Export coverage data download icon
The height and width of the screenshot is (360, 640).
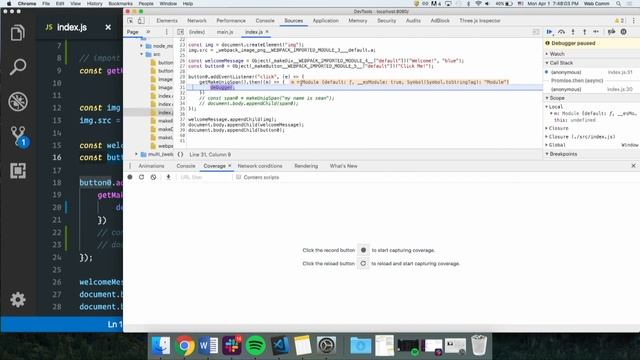point(168,177)
